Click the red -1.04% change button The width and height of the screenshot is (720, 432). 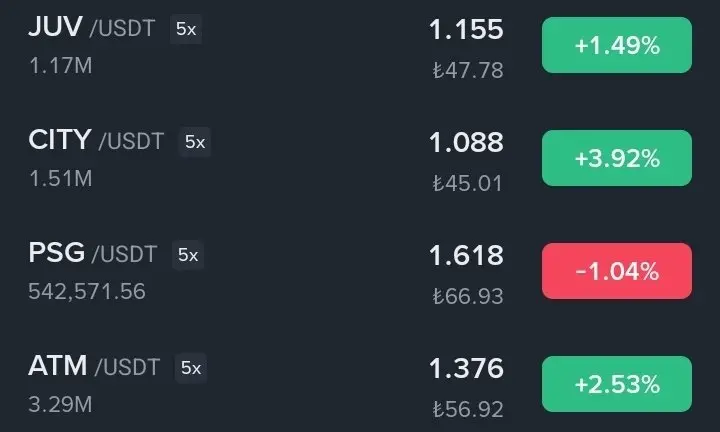click(x=617, y=271)
